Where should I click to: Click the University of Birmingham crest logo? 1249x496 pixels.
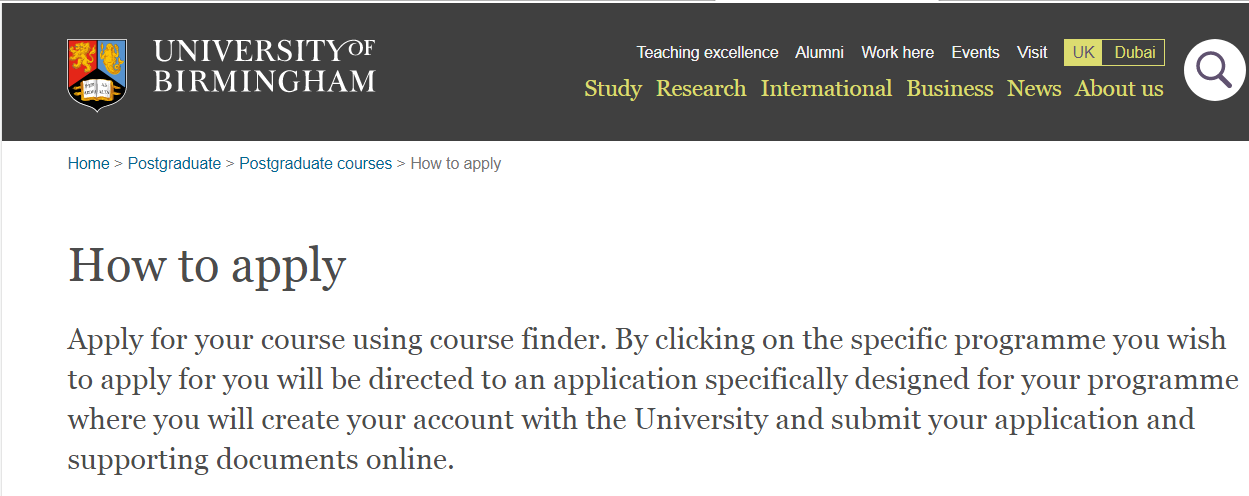point(96,72)
